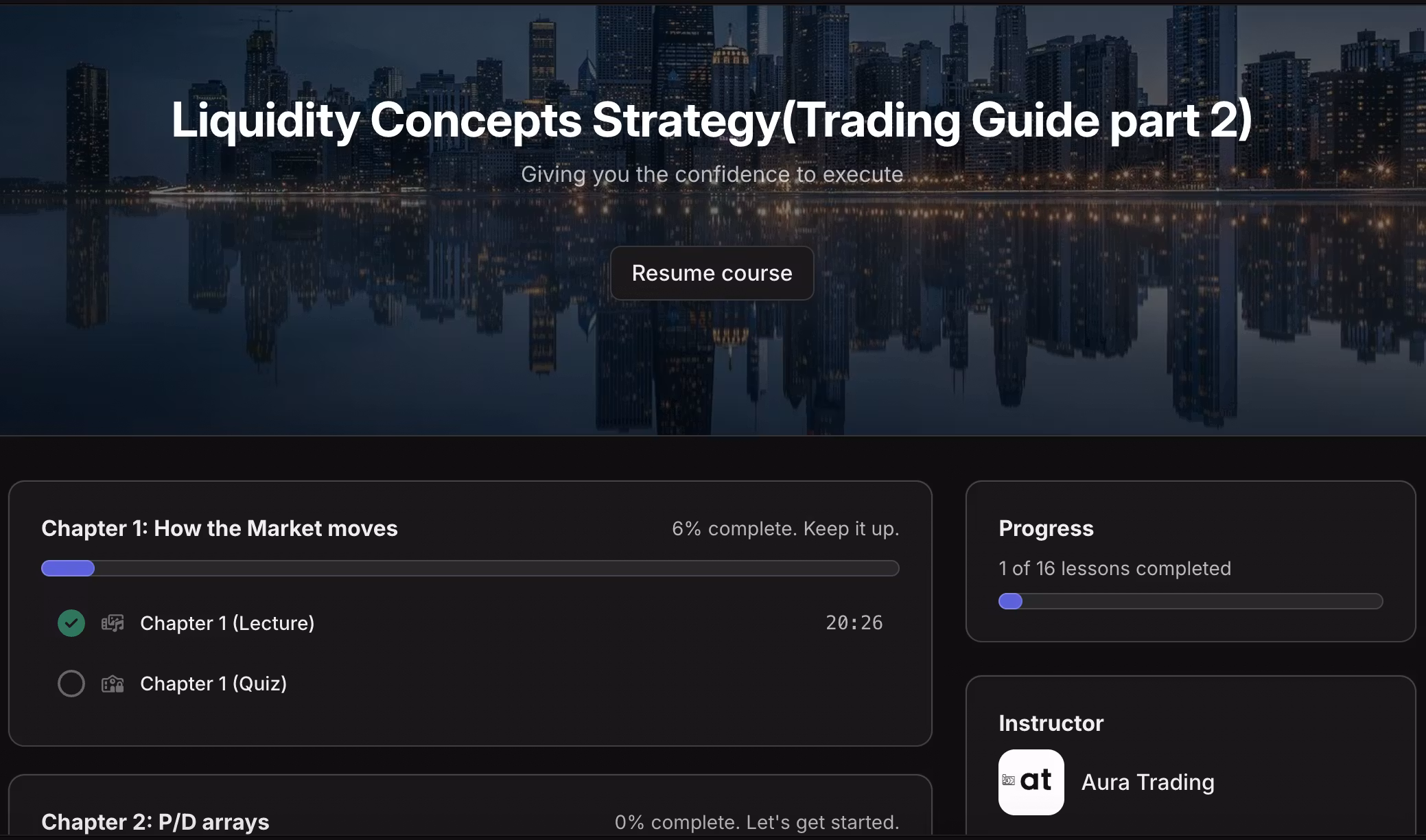The width and height of the screenshot is (1426, 840).
Task: Click the "1 of 16 lessons completed" text
Action: [x=1114, y=568]
